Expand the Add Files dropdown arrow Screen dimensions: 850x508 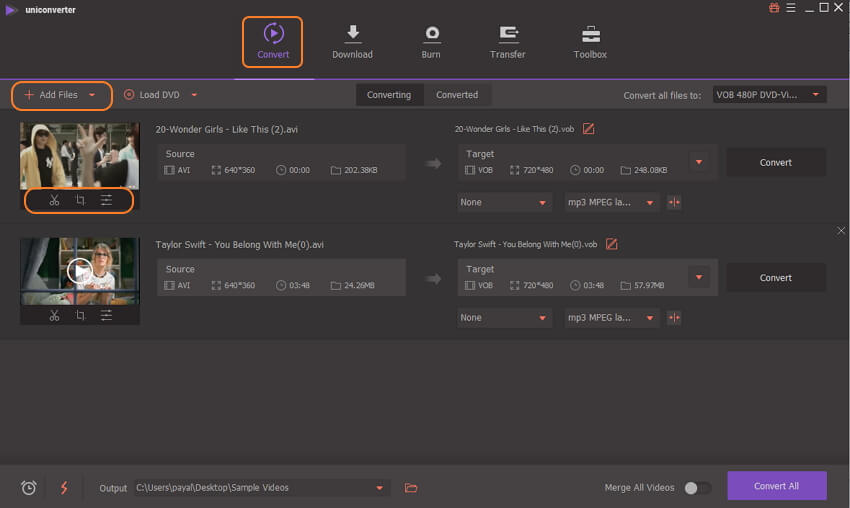tap(92, 95)
